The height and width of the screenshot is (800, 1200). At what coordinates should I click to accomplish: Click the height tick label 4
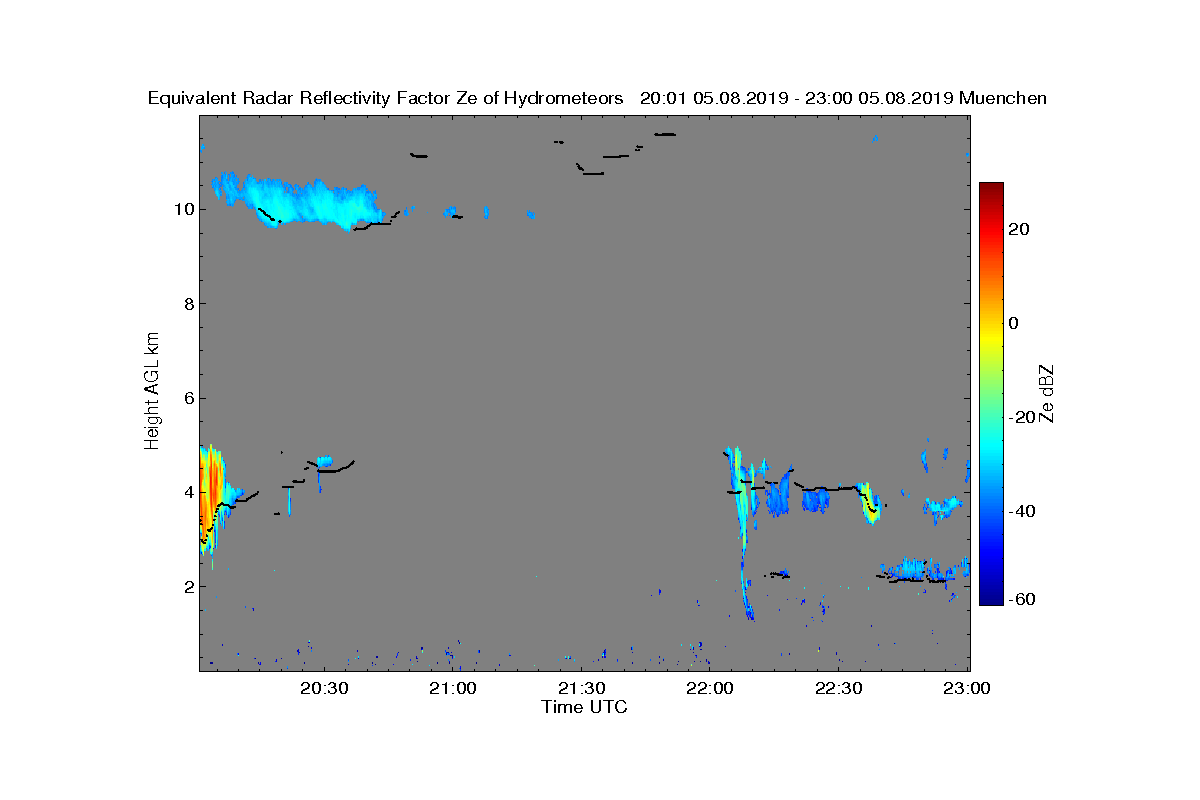tap(187, 492)
